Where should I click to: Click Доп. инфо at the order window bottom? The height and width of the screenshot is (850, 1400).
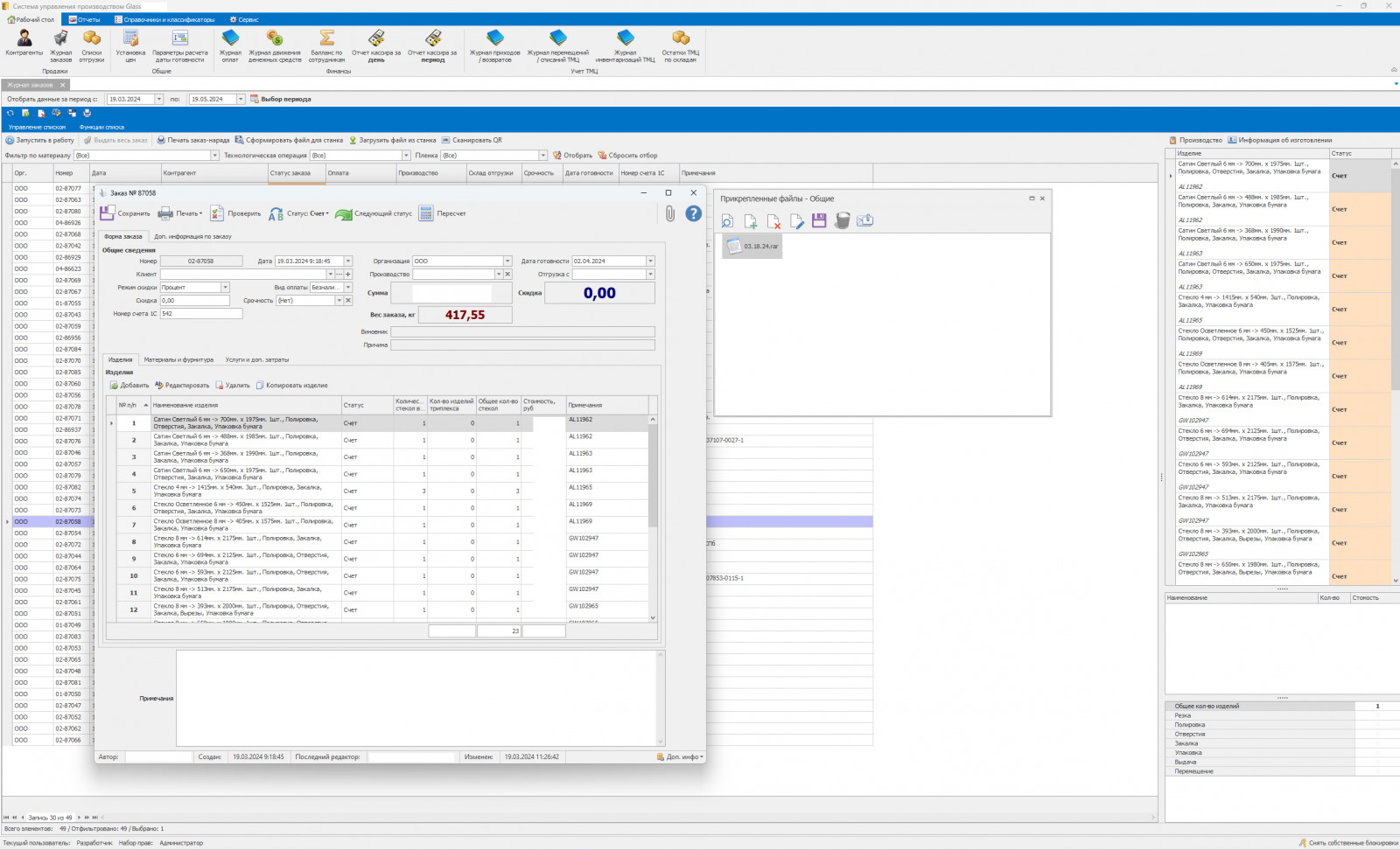click(680, 757)
